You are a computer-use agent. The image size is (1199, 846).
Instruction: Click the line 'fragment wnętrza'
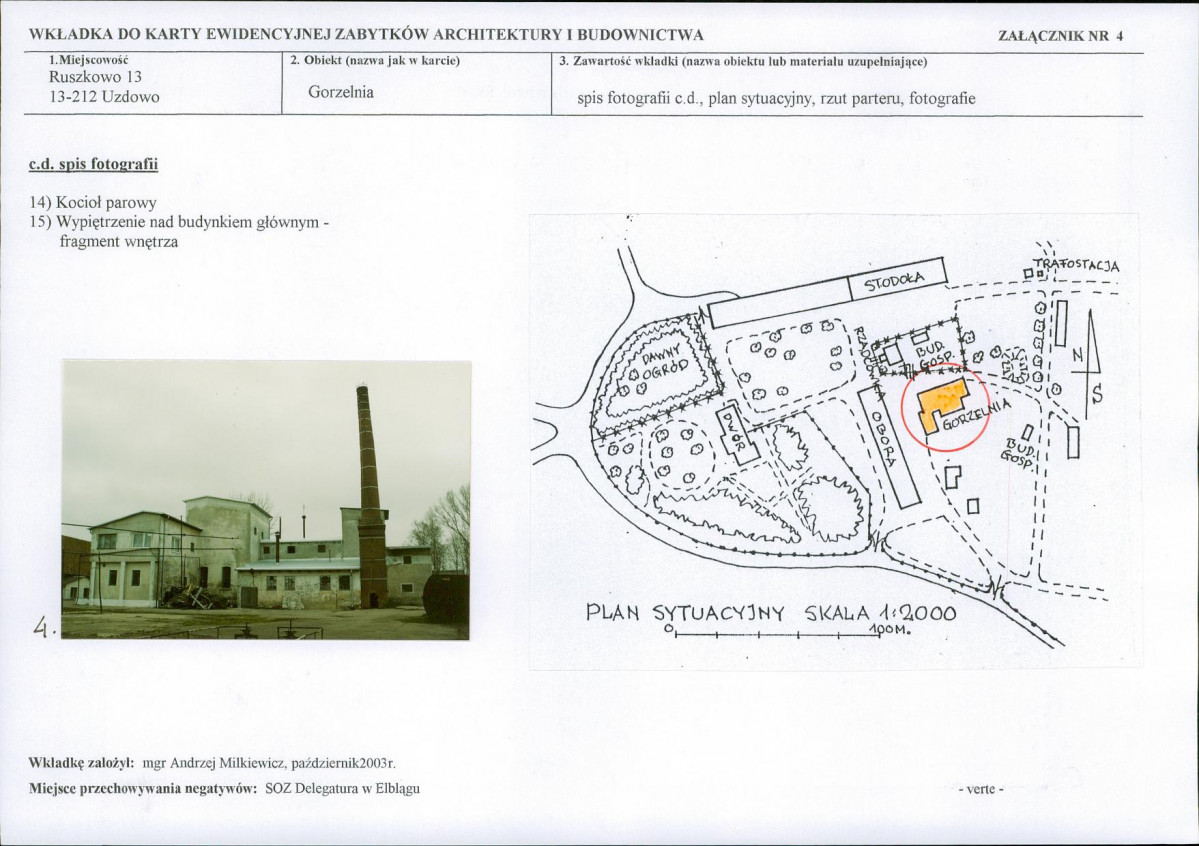(x=119, y=242)
